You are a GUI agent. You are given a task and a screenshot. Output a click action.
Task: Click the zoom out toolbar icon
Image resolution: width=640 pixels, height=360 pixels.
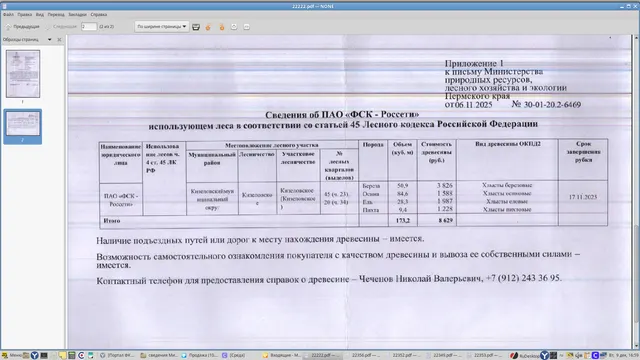tap(234, 27)
